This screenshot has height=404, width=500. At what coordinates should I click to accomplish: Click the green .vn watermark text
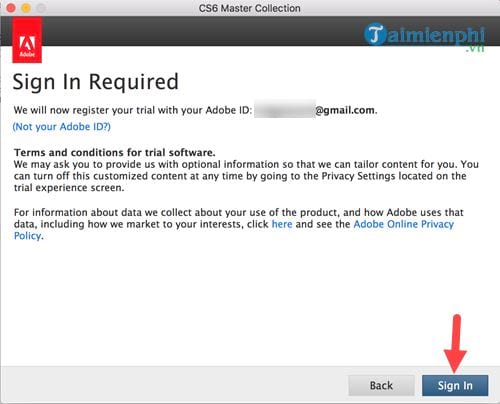click(475, 49)
